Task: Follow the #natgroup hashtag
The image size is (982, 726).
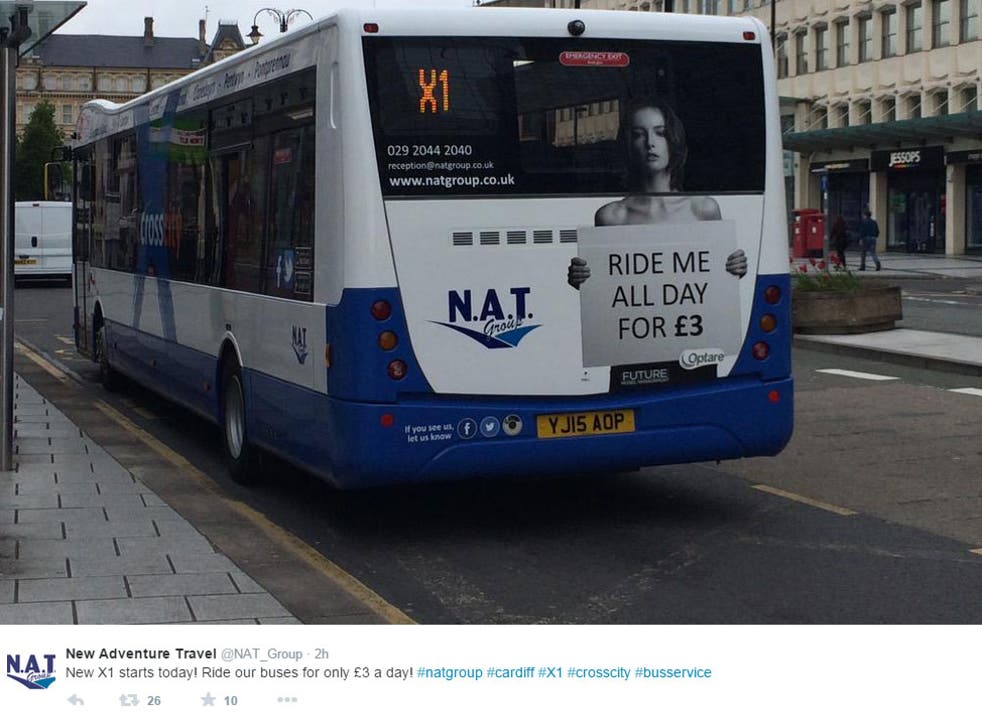Action: tap(450, 673)
